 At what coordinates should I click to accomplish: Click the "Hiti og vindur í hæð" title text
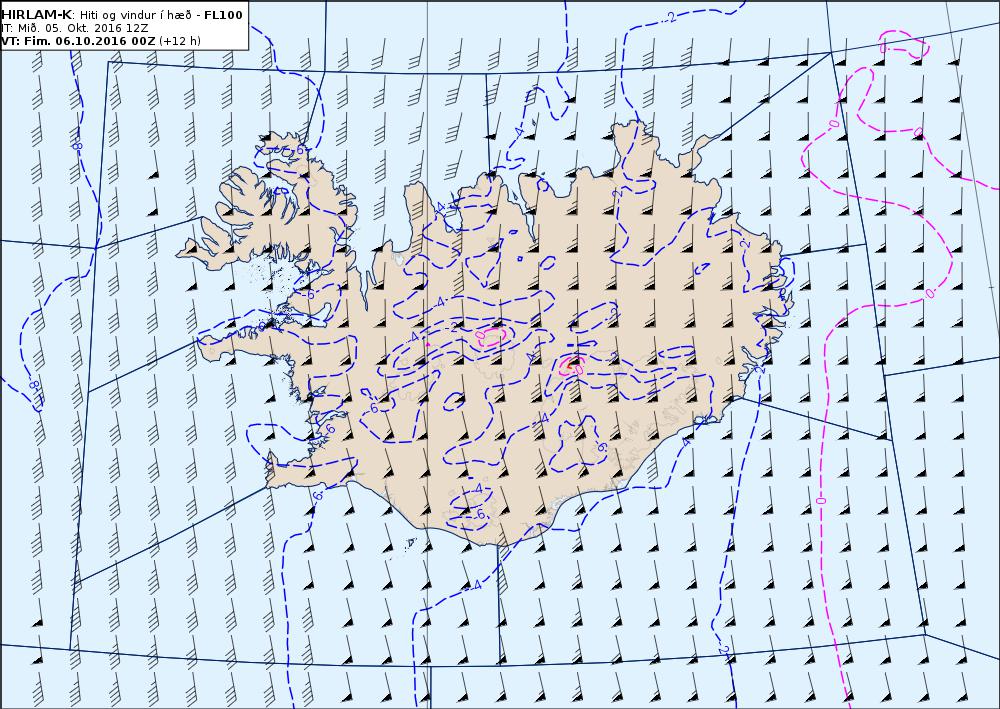click(135, 15)
